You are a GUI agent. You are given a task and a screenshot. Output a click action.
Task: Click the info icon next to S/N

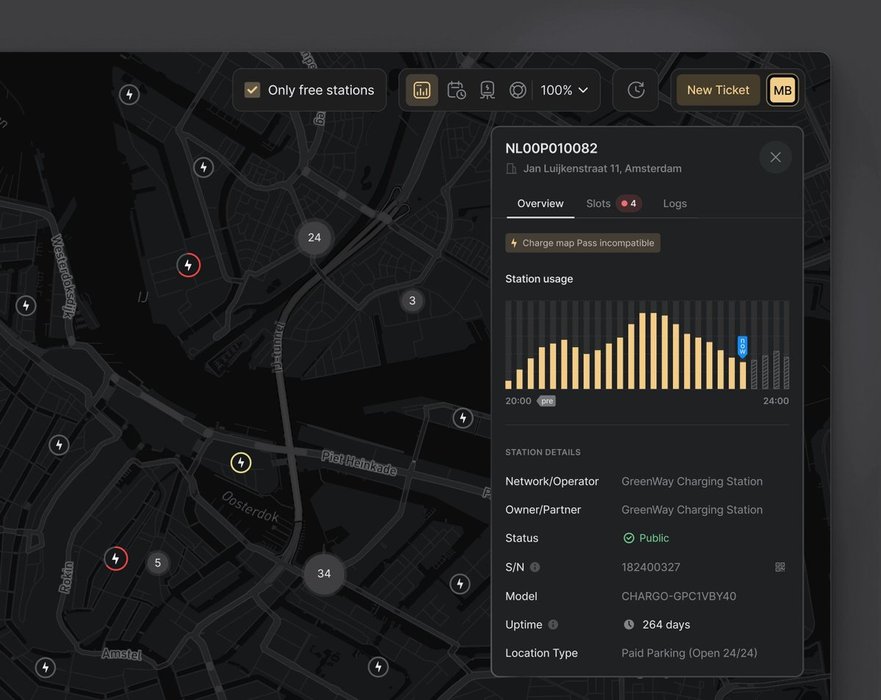(x=535, y=567)
